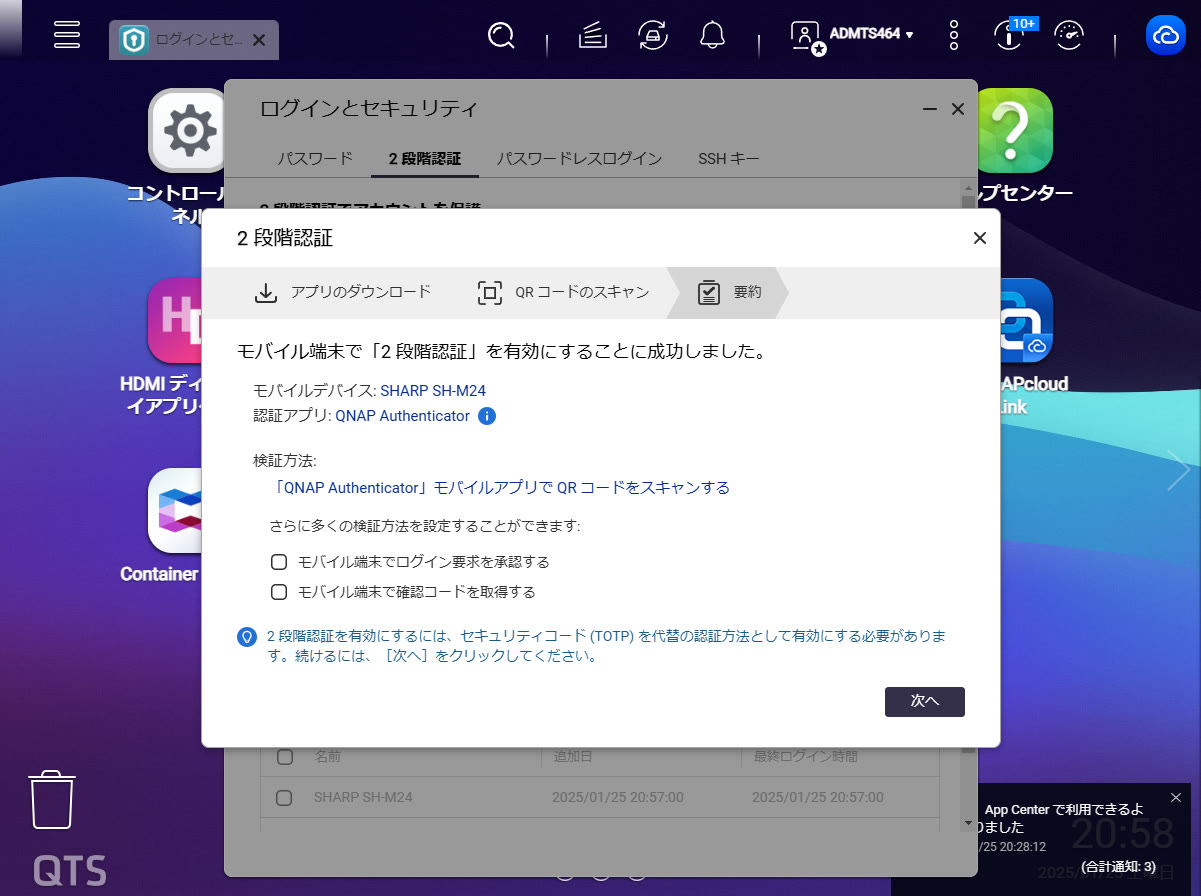Switch to the SSH キー tab

[729, 158]
